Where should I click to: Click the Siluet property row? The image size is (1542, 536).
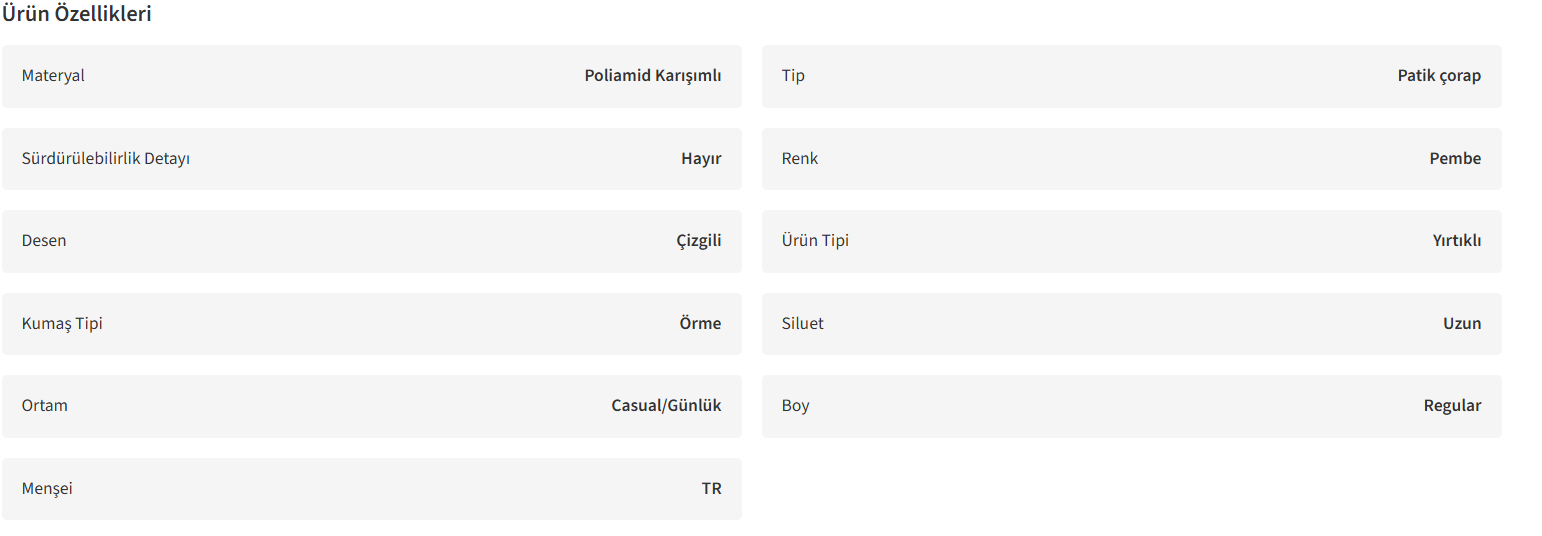click(1131, 324)
